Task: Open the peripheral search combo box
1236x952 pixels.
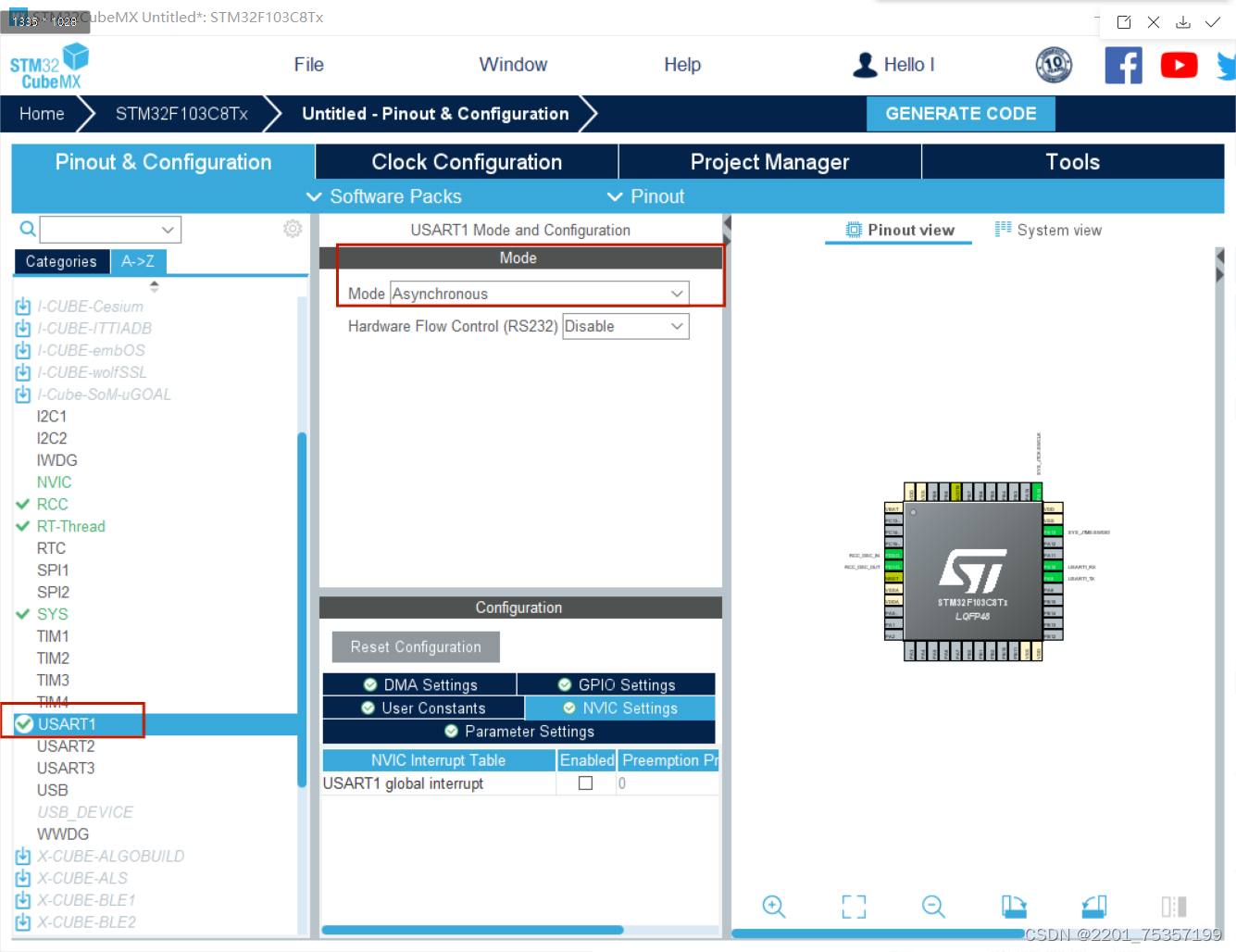Action: [x=110, y=230]
